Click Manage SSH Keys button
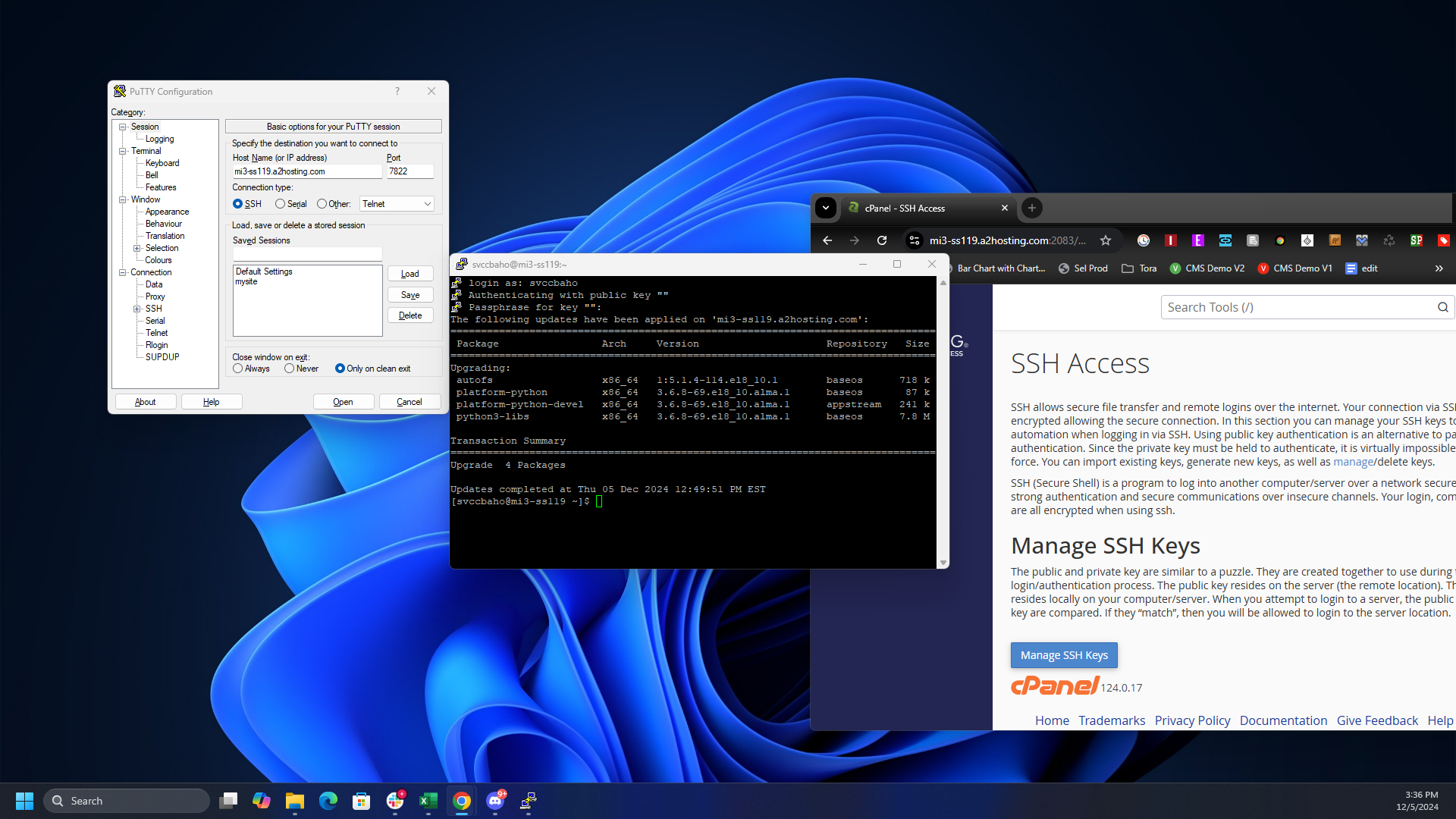This screenshot has height=819, width=1456. 1064,655
